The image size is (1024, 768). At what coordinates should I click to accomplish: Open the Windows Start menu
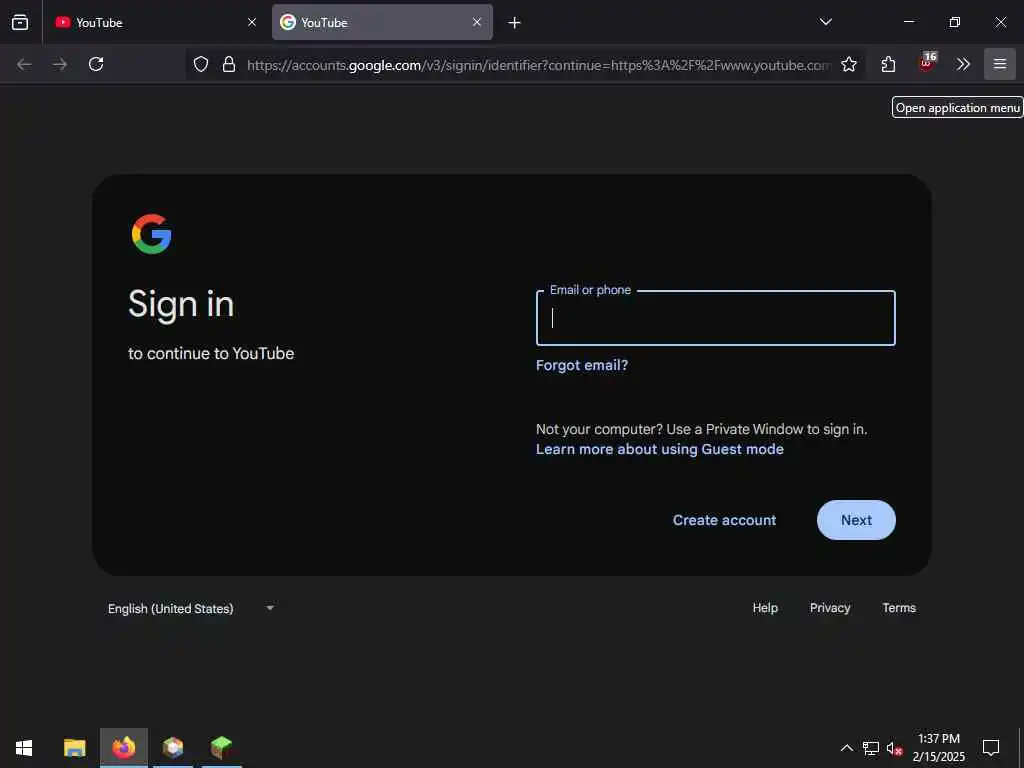(x=24, y=748)
